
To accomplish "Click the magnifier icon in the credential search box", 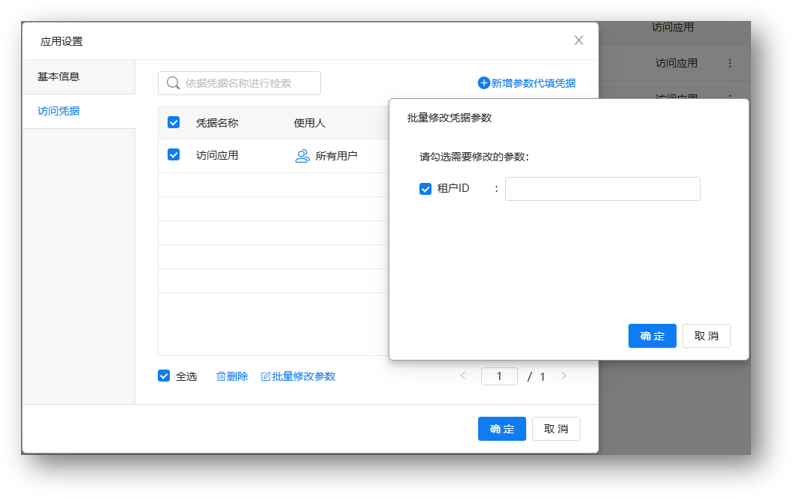I will point(173,83).
